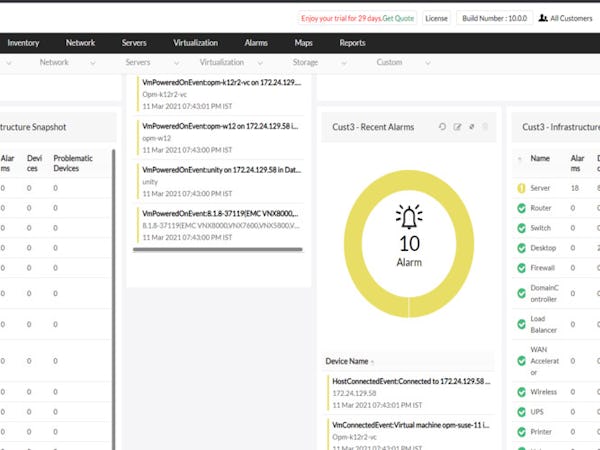Click the yellow Server status icon
Screen dimensions: 600x450
[521, 188]
